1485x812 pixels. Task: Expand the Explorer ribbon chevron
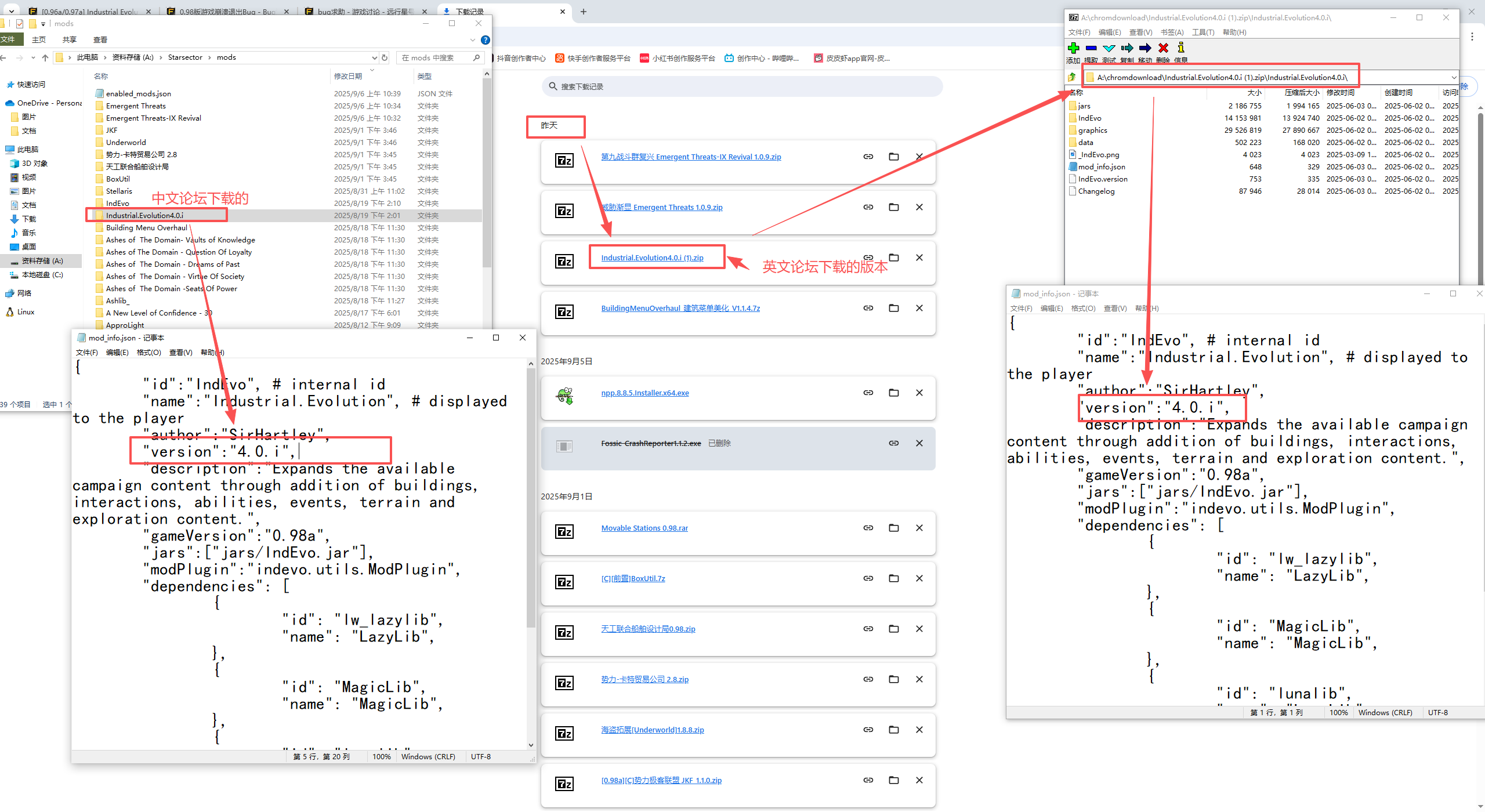[x=473, y=39]
